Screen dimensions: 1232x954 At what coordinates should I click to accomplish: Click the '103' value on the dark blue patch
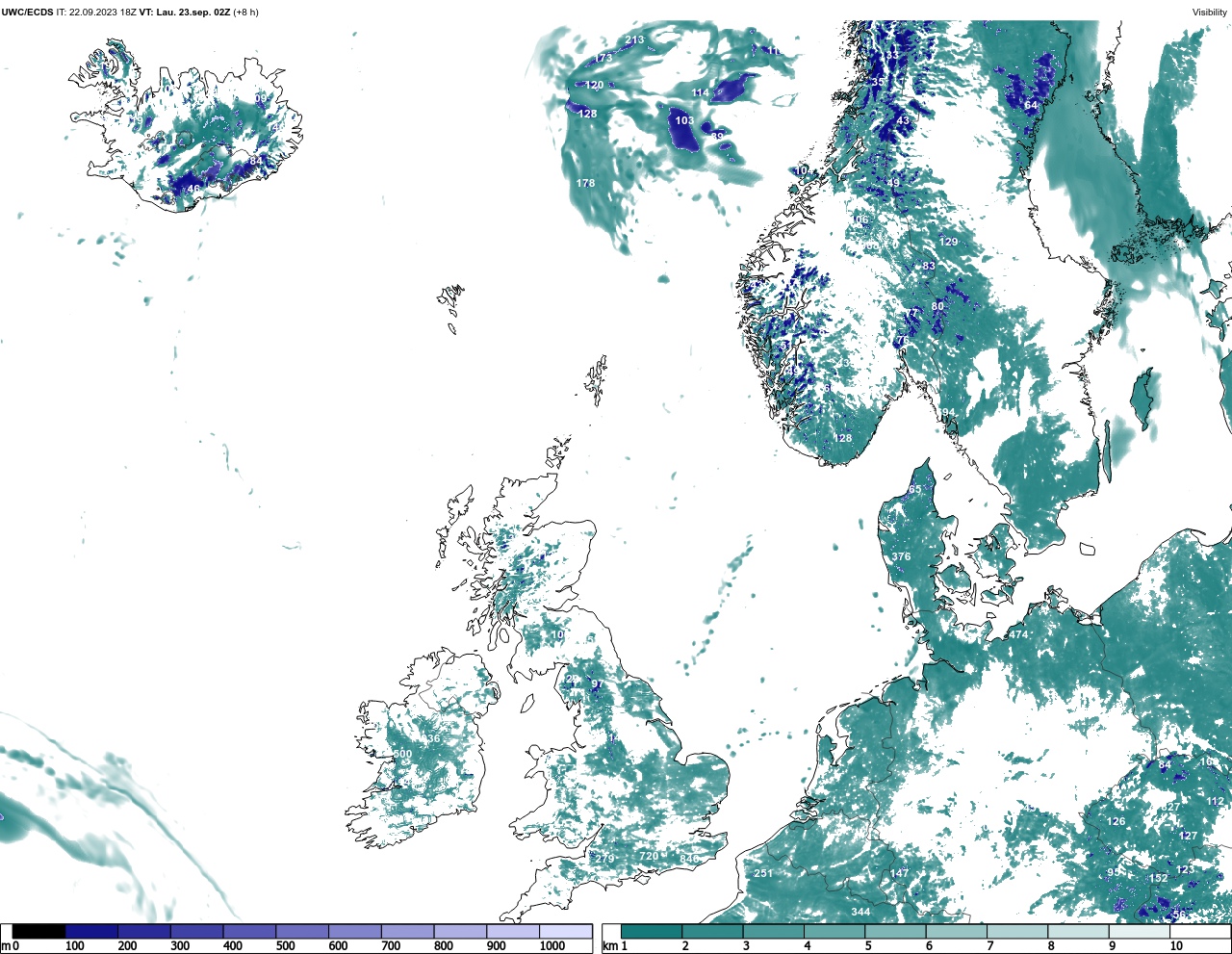click(683, 121)
